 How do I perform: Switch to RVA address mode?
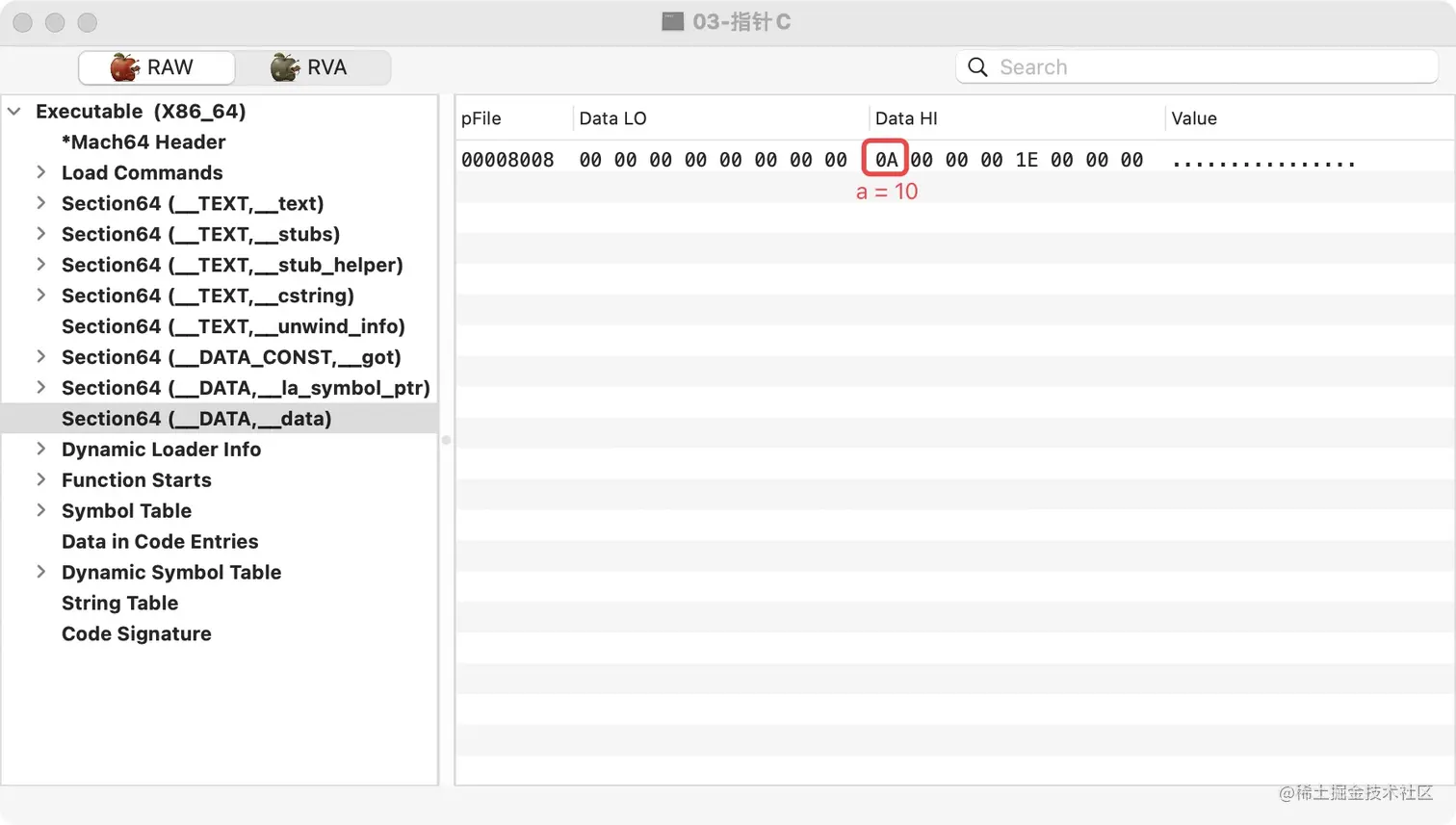313,67
